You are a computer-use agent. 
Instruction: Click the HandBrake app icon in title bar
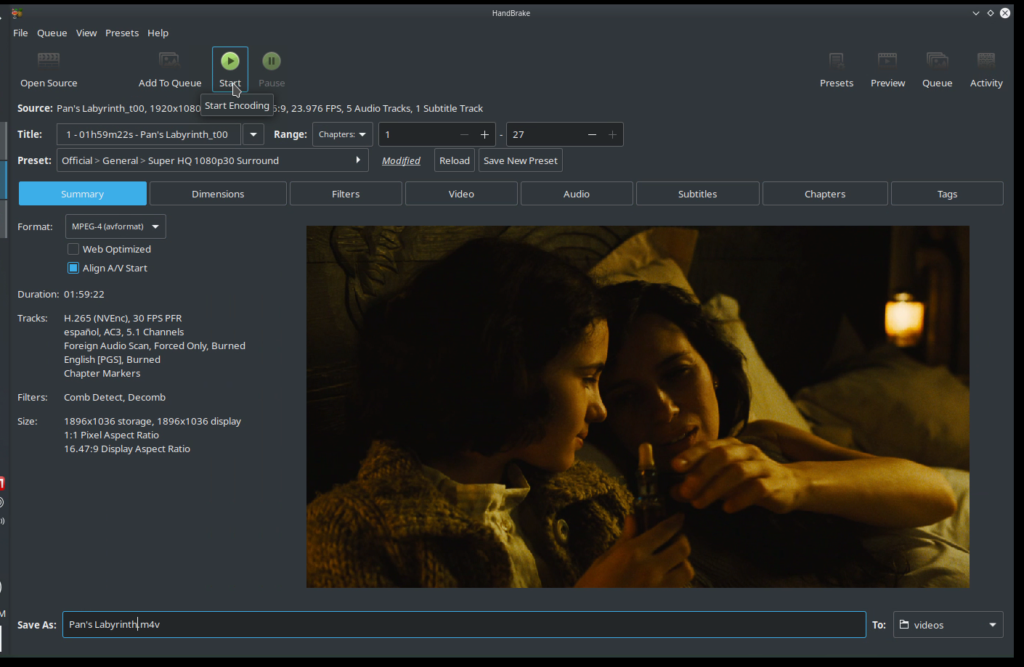[17, 13]
